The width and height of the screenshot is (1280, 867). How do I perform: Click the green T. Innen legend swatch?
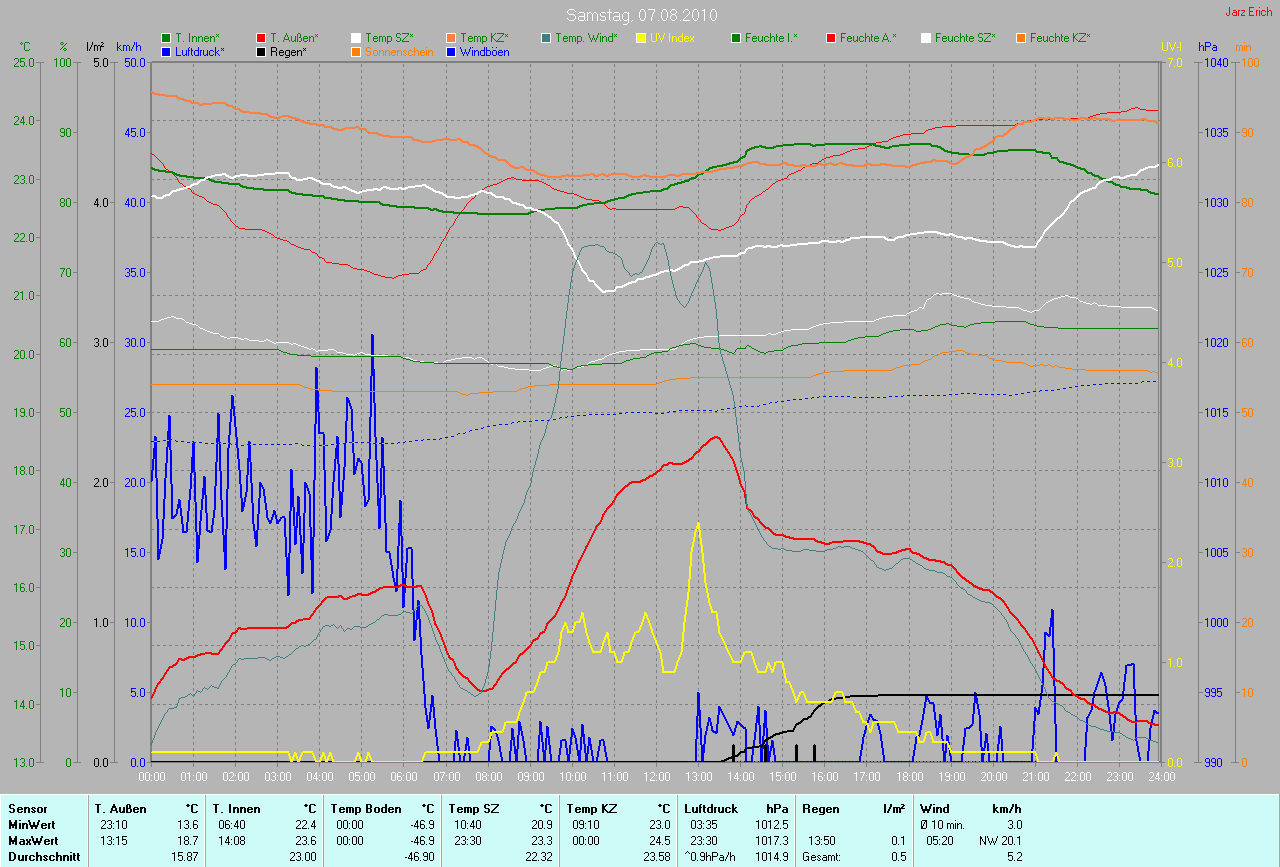pyautogui.click(x=166, y=38)
